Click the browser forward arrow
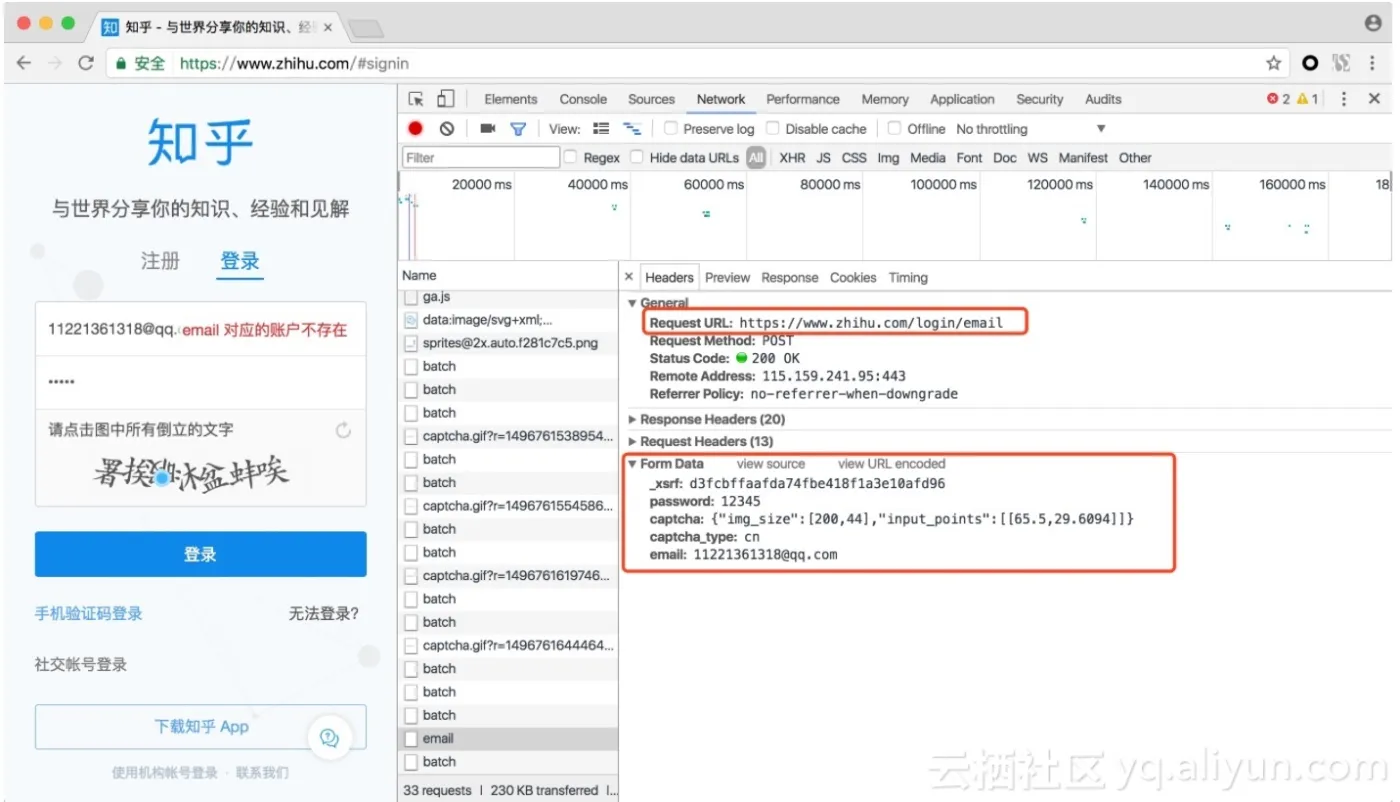Image resolution: width=1400 pixels, height=802 pixels. (x=55, y=63)
